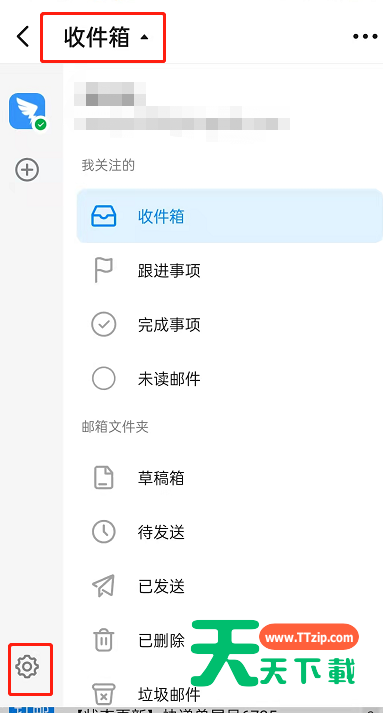This screenshot has width=383, height=713.
Task: Click the paper plane icon beside 已发送
Action: (103, 586)
